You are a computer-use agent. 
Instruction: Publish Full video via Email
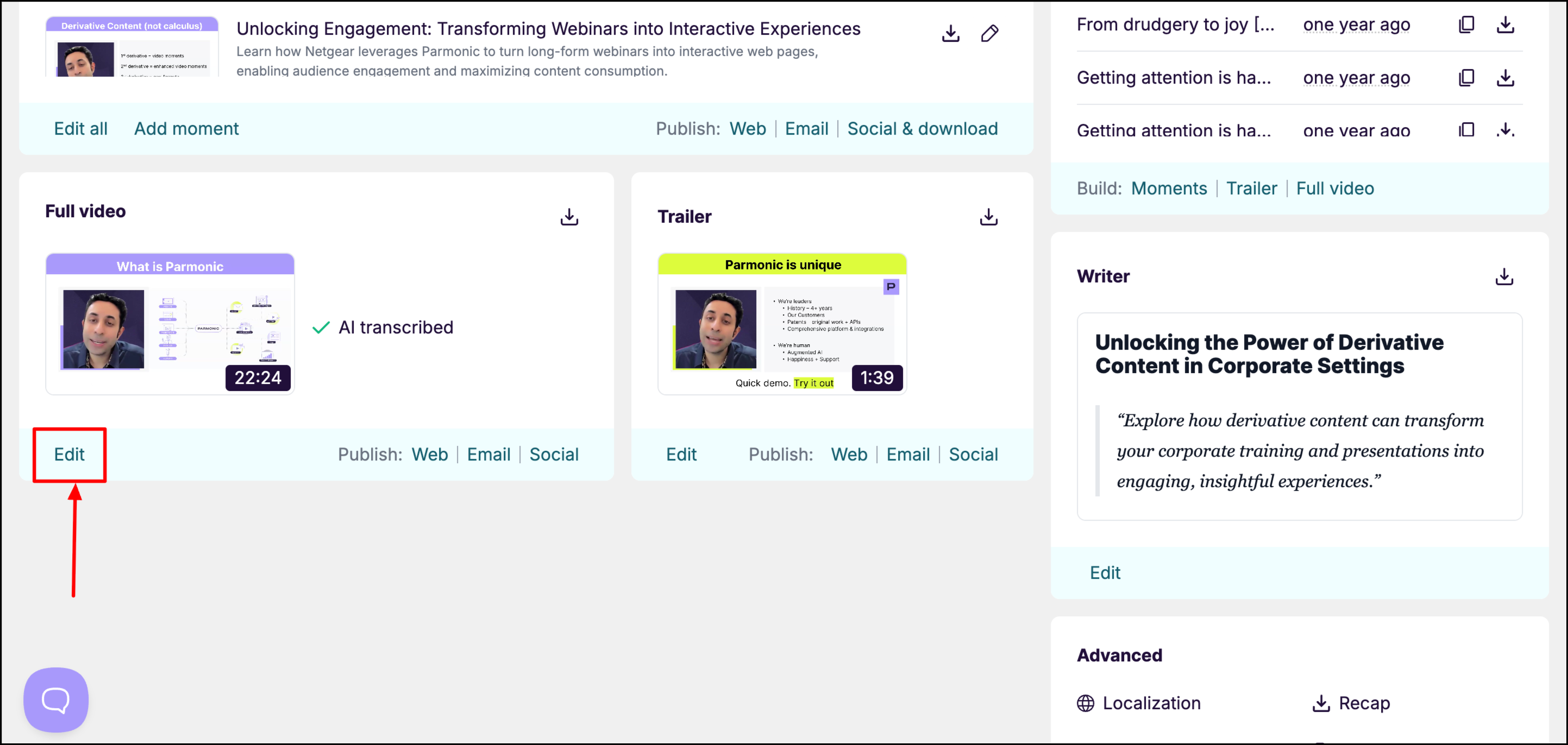point(489,454)
